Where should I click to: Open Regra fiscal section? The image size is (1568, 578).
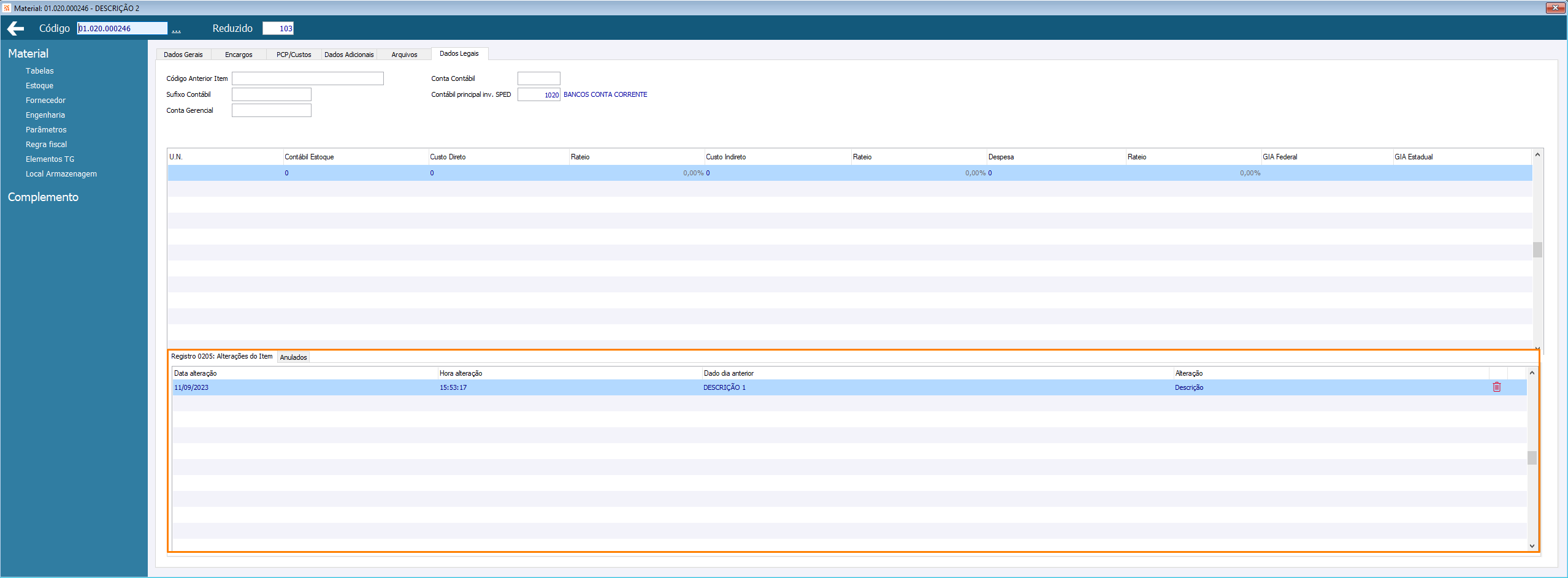click(x=46, y=145)
